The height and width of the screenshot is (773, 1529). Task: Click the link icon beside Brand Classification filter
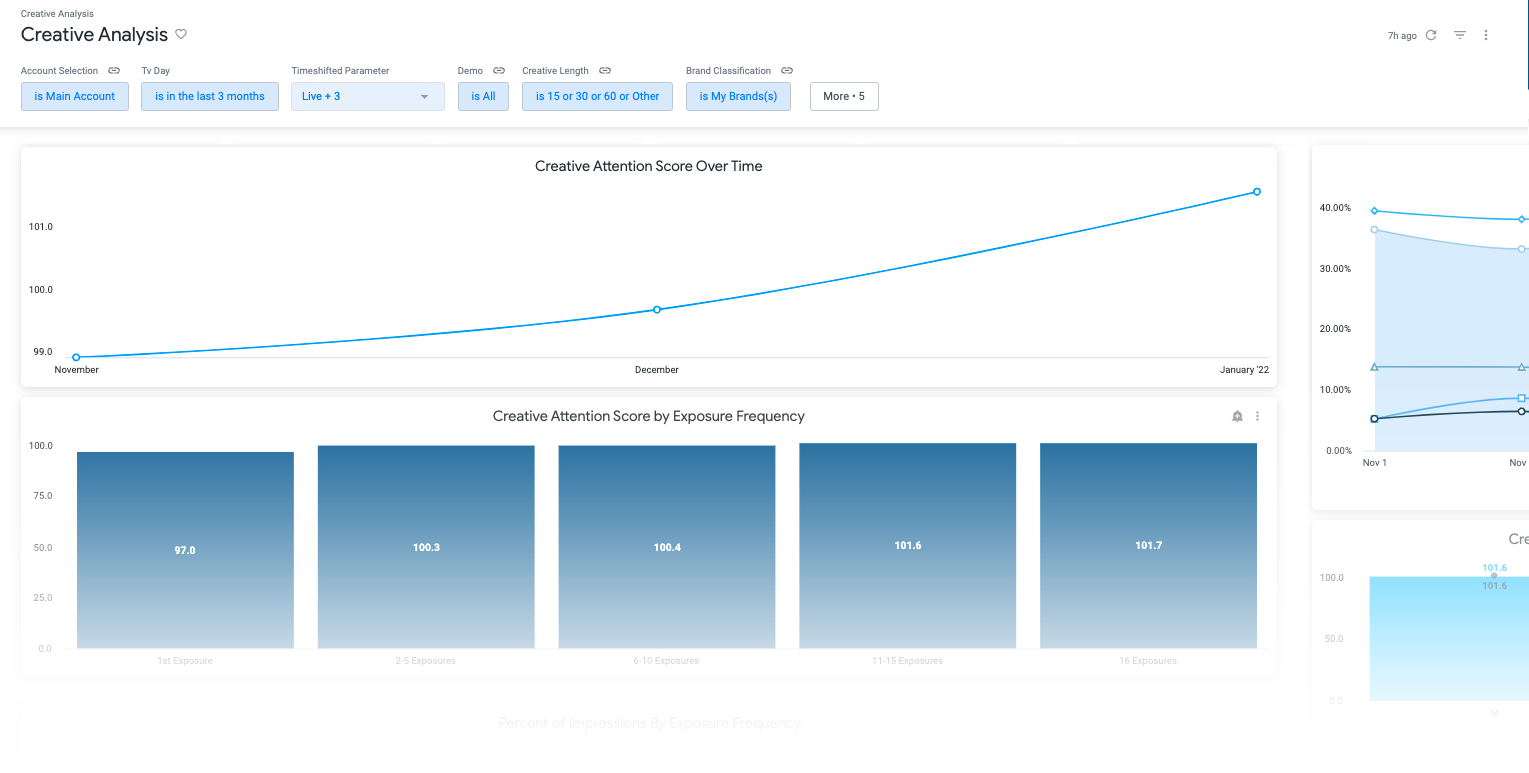[x=787, y=70]
